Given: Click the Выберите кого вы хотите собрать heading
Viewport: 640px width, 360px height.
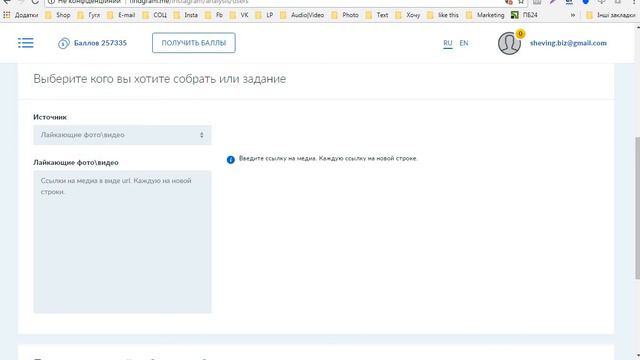Looking at the screenshot, I should [160, 79].
